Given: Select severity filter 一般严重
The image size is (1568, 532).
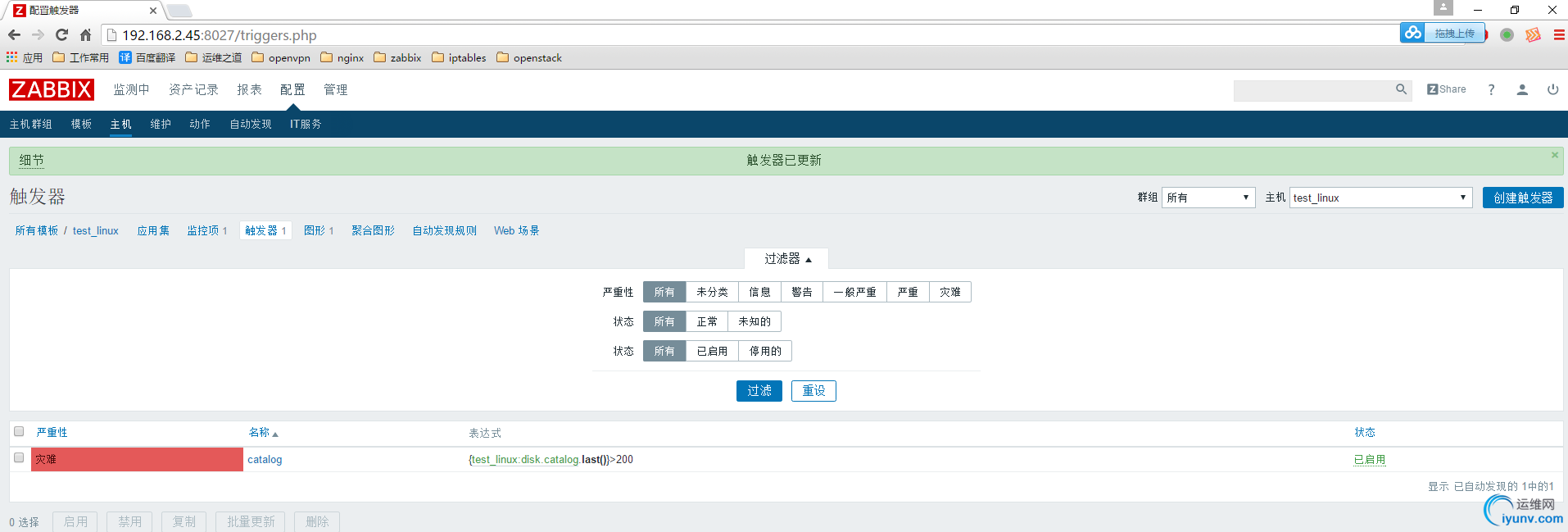Looking at the screenshot, I should pos(854,292).
